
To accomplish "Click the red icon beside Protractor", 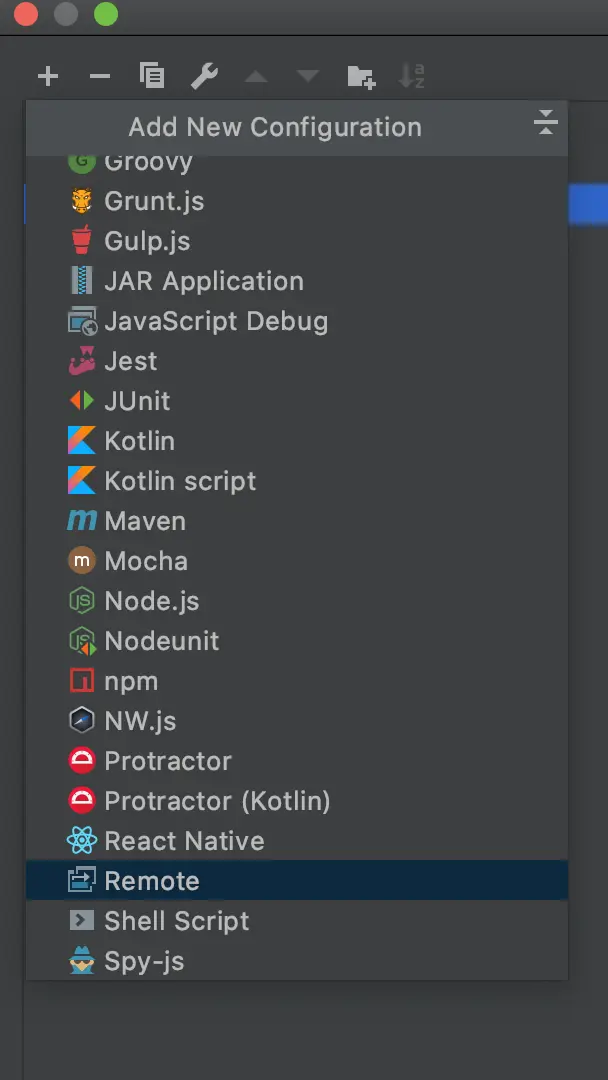I will (82, 761).
